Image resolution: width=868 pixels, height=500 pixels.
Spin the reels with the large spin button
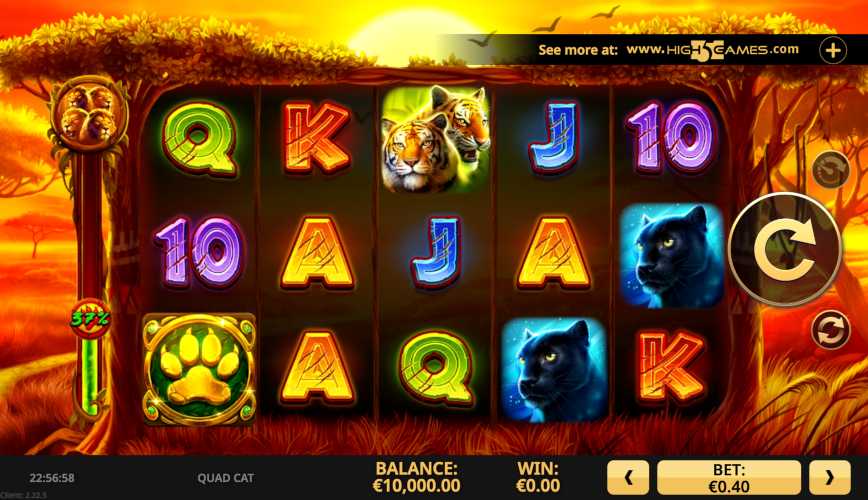[x=785, y=249]
